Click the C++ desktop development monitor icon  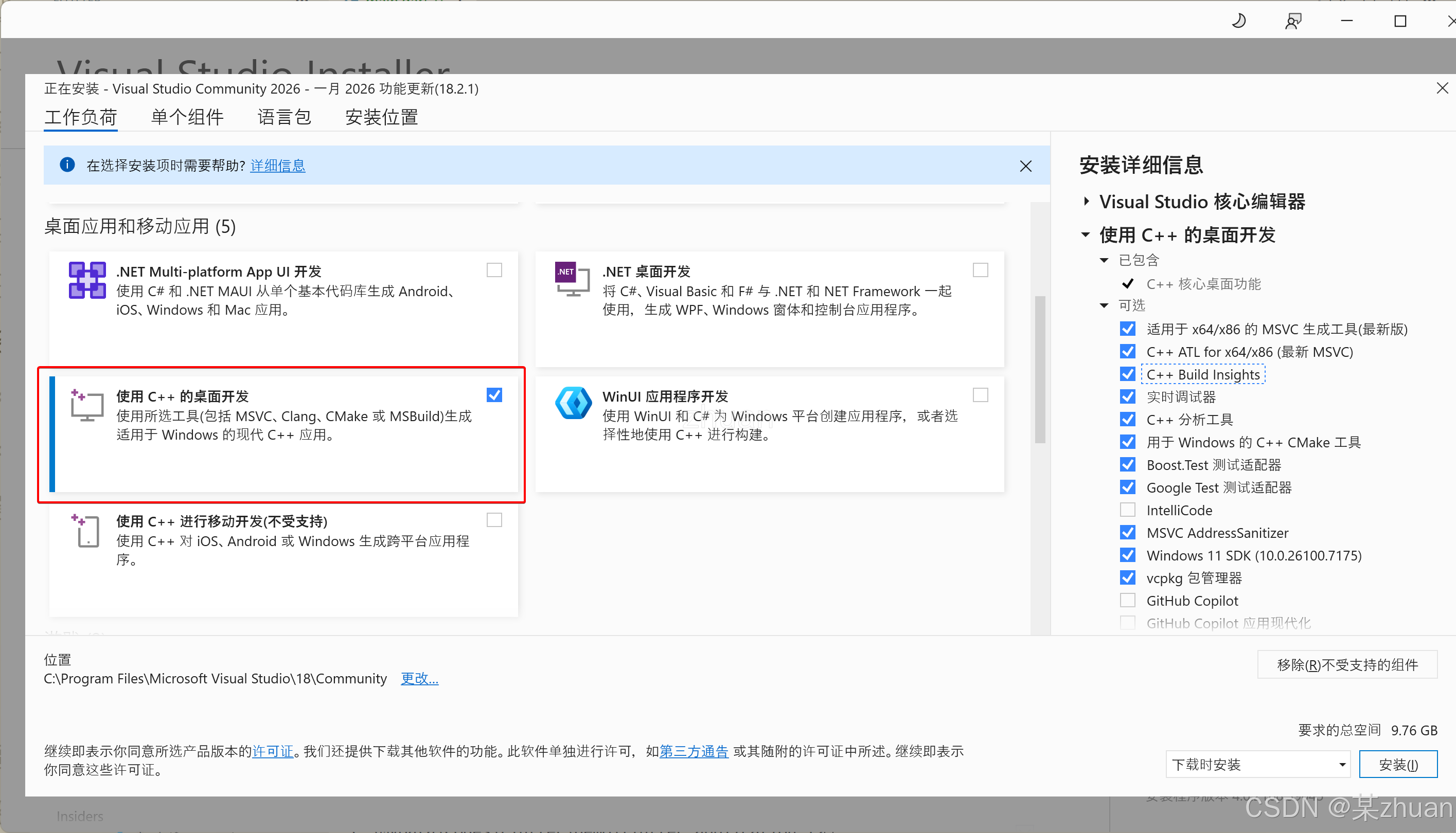click(x=87, y=405)
